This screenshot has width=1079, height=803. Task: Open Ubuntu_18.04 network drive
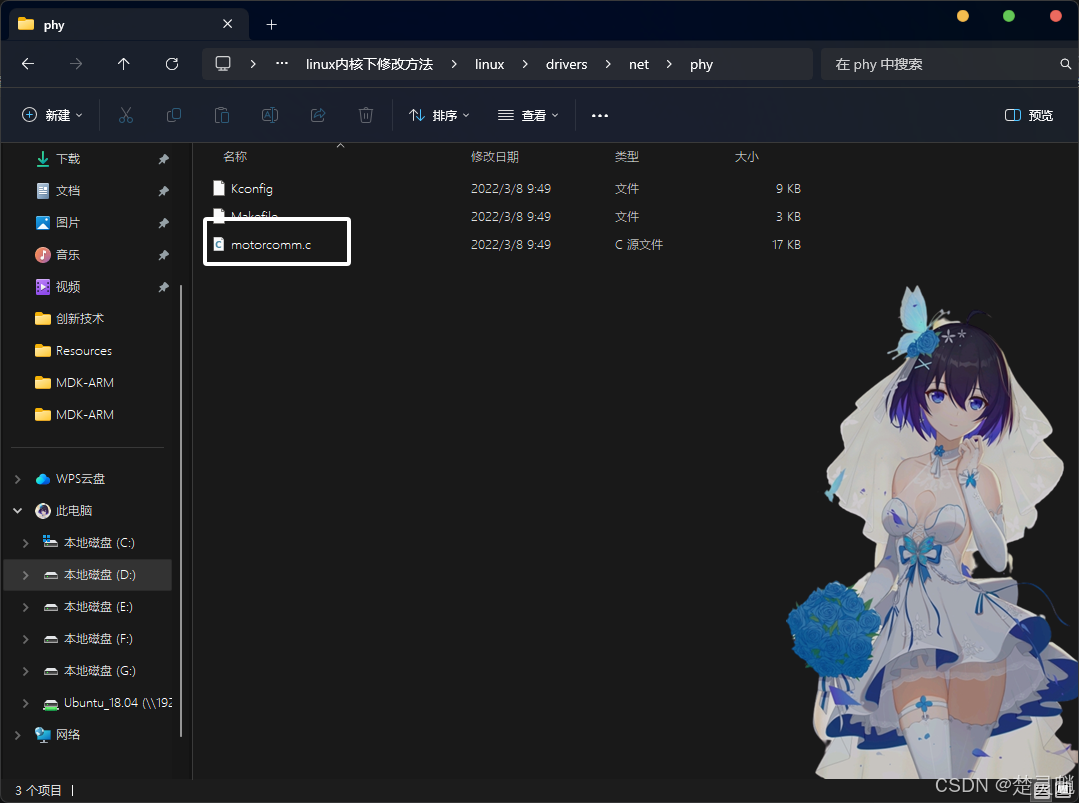point(118,703)
